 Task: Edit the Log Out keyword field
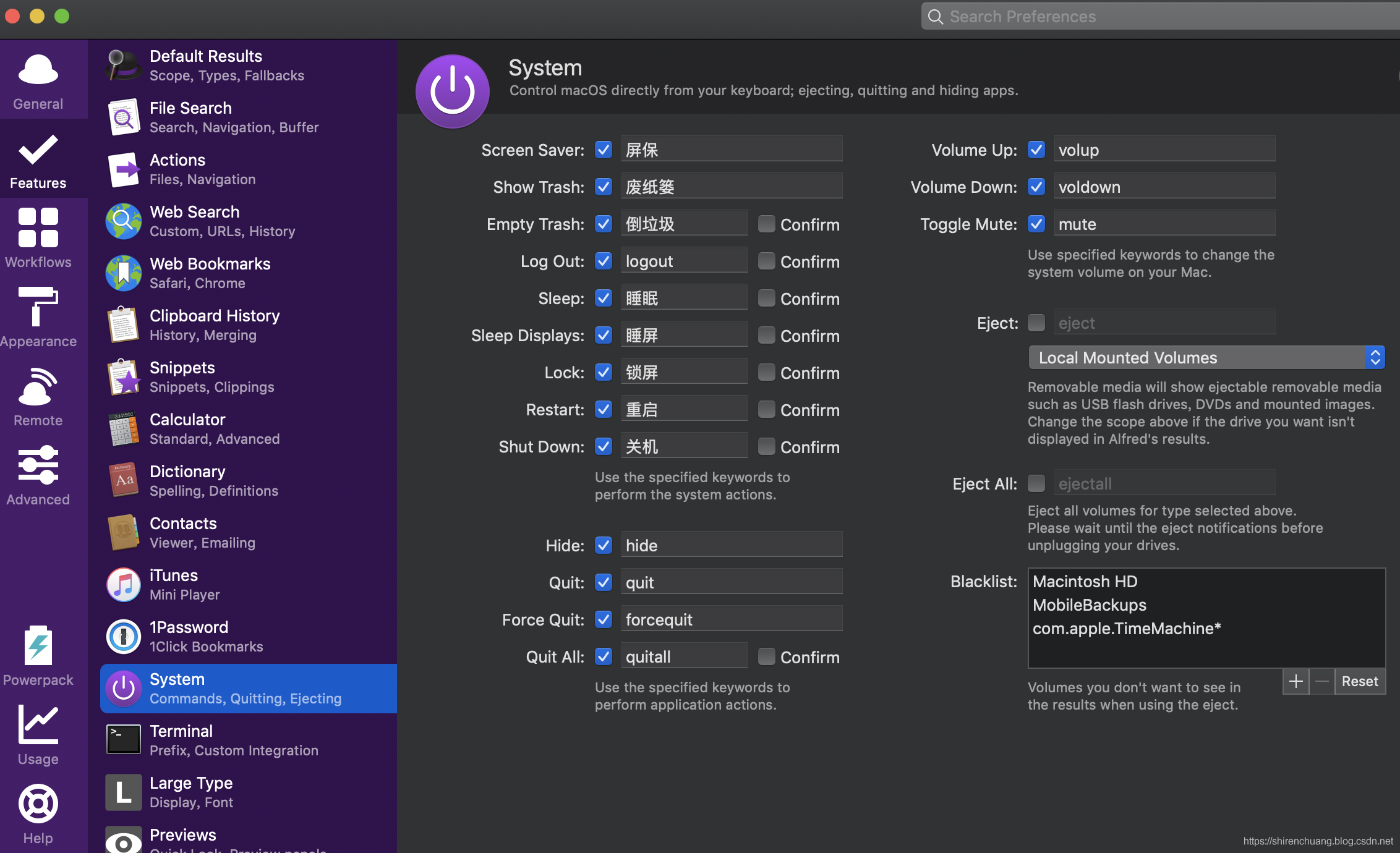[684, 261]
